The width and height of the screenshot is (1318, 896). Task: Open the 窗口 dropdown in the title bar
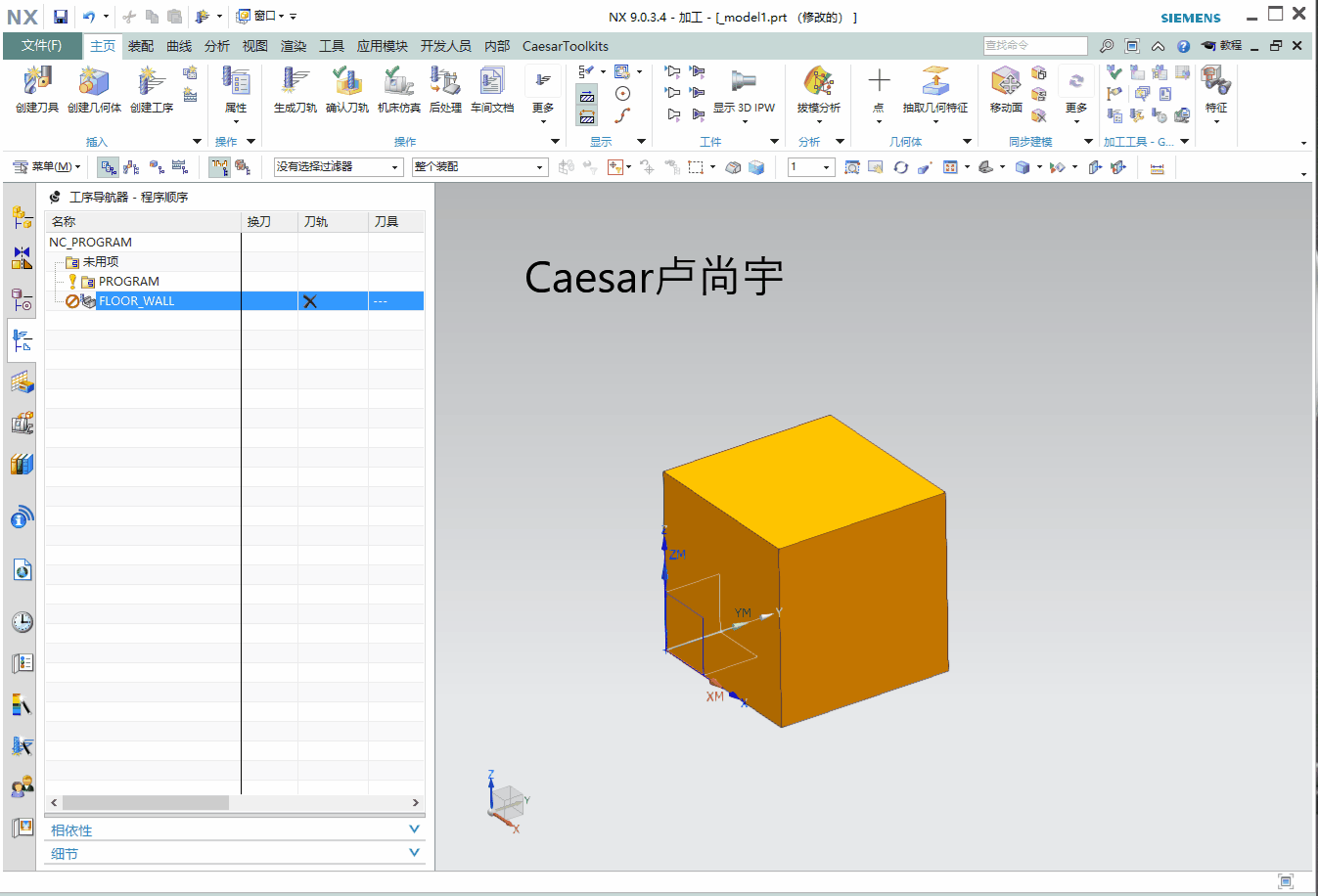pyautogui.click(x=260, y=17)
